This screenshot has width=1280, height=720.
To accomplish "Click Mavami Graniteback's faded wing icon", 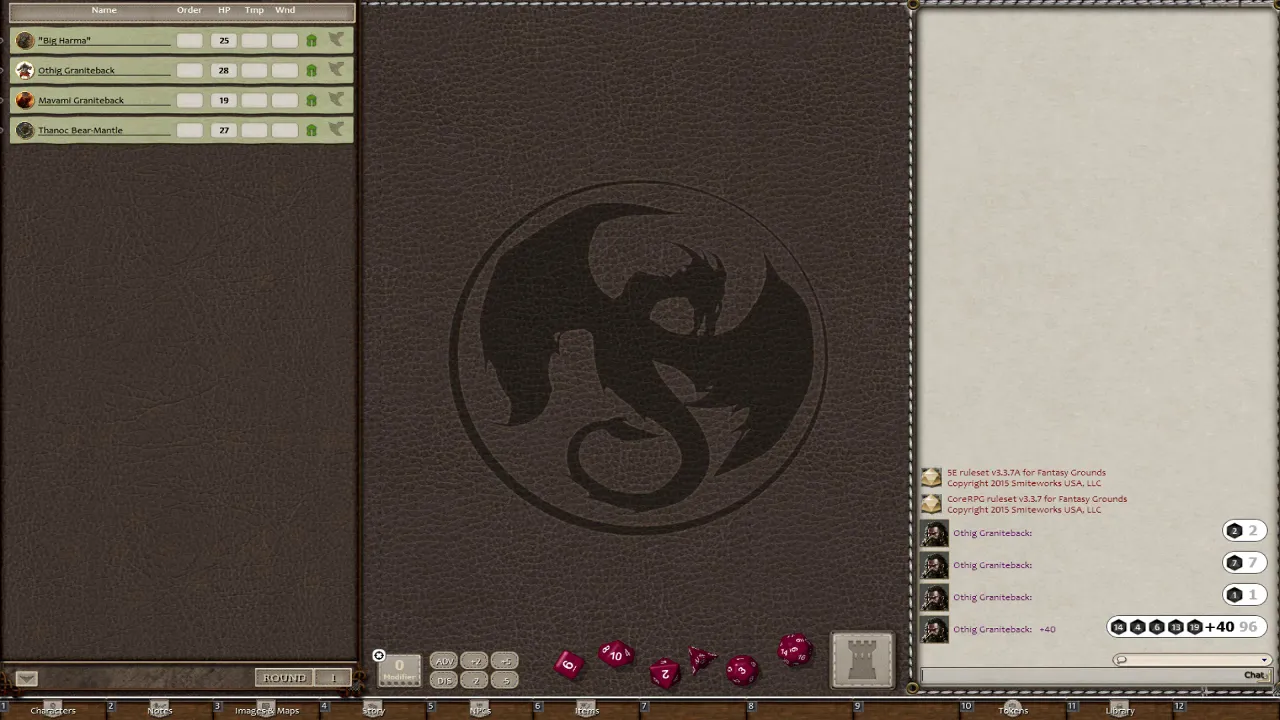I will [x=336, y=100].
